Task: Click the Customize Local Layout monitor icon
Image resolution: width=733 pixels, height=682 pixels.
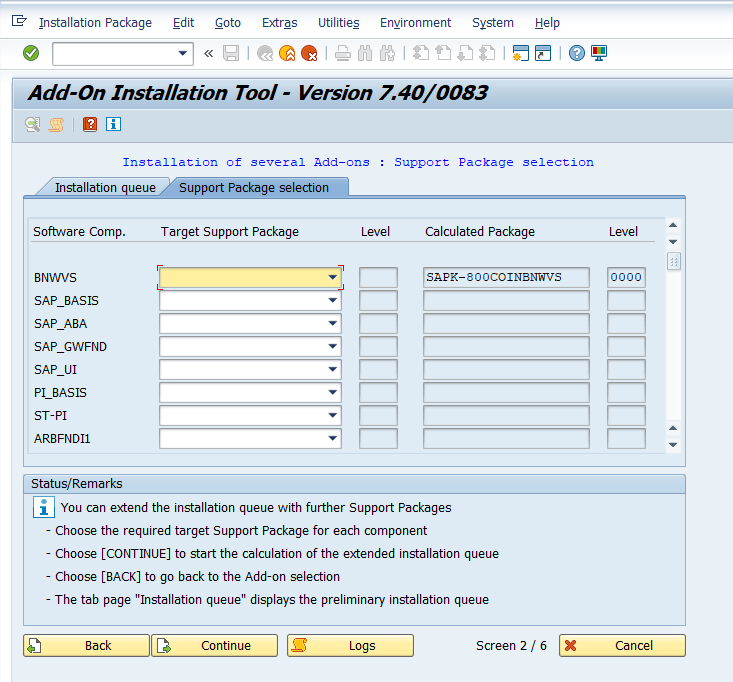Action: [599, 53]
